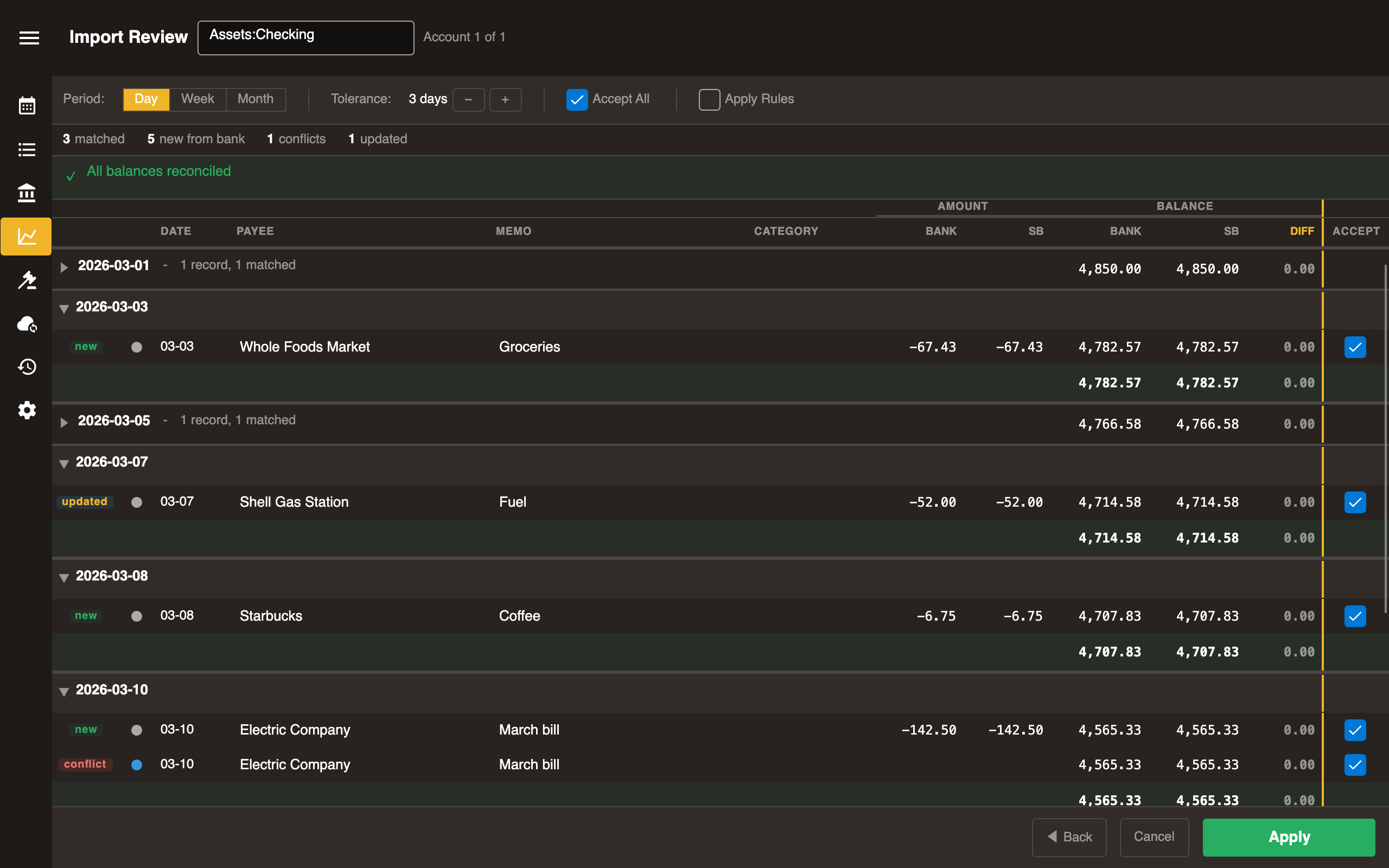Click the PAYEE column header

[x=255, y=231]
